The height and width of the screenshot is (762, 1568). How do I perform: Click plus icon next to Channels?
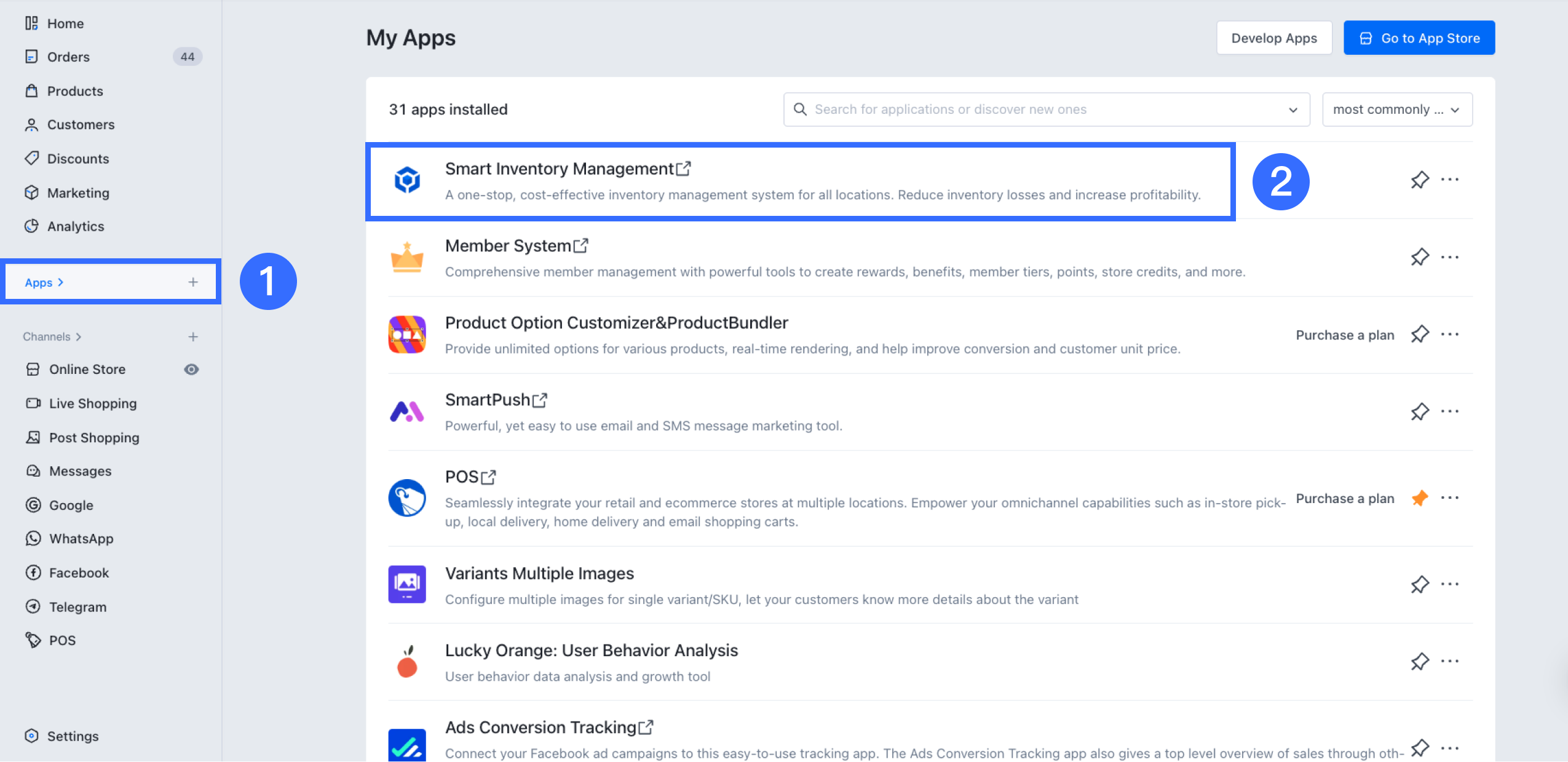pos(193,336)
